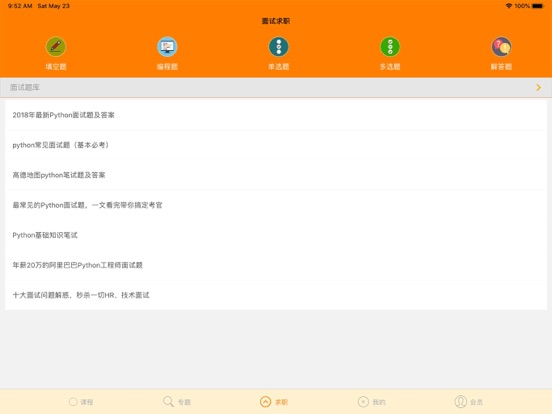The width and height of the screenshot is (552, 414).
Task: Open the 编程题 monitor icon
Action: [x=167, y=47]
